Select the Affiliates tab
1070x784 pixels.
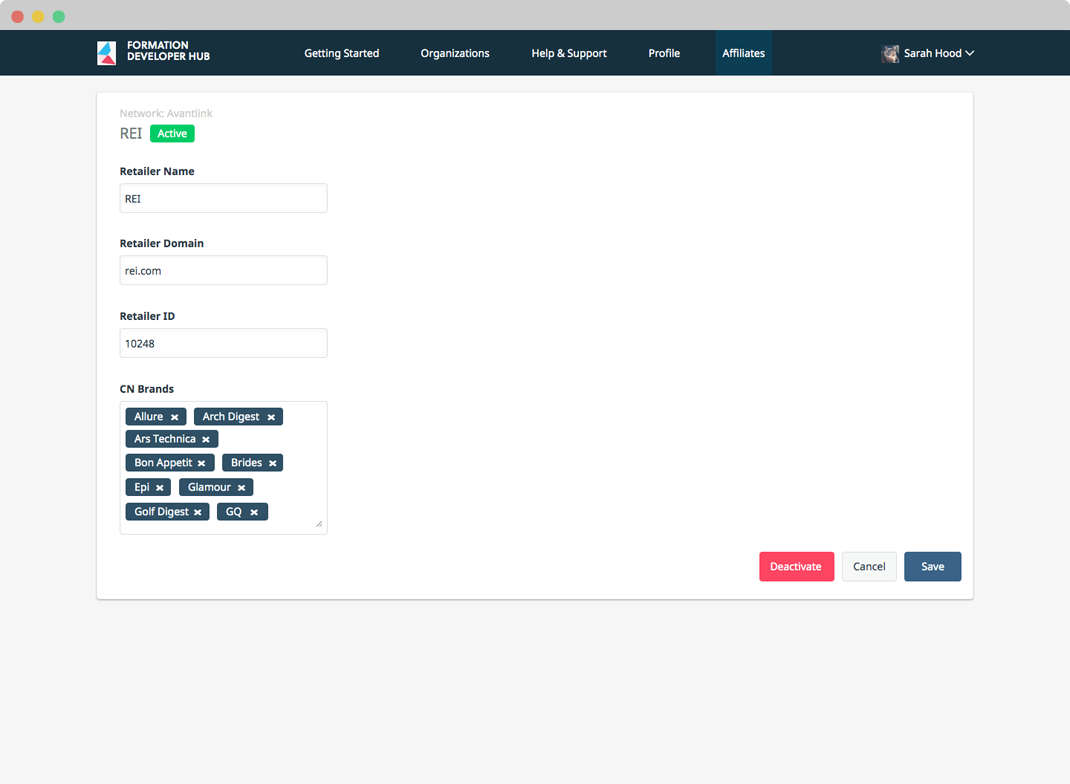coord(744,53)
